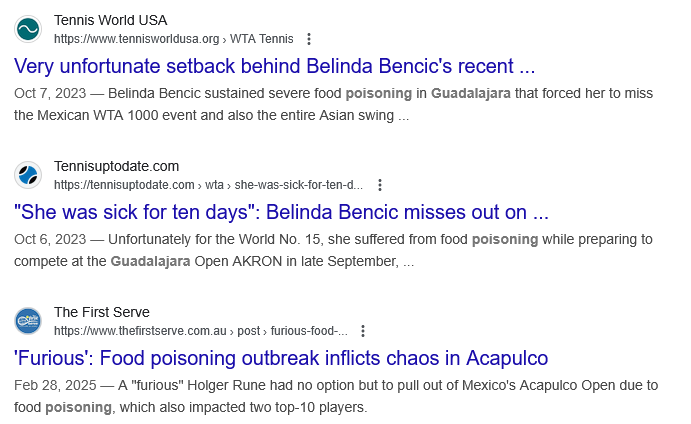Open three-dot menu for Tennis World USA result
This screenshot has height=424, width=691.
point(309,39)
